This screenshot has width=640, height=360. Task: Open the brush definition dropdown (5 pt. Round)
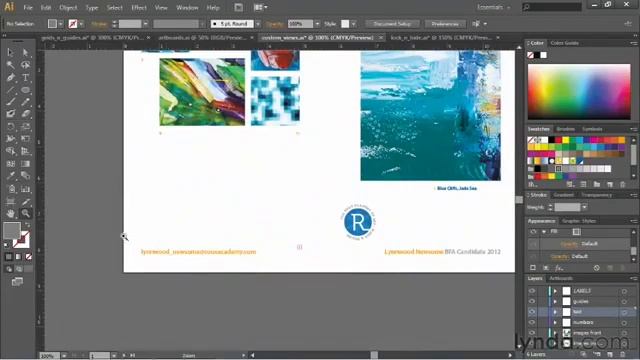click(258, 24)
